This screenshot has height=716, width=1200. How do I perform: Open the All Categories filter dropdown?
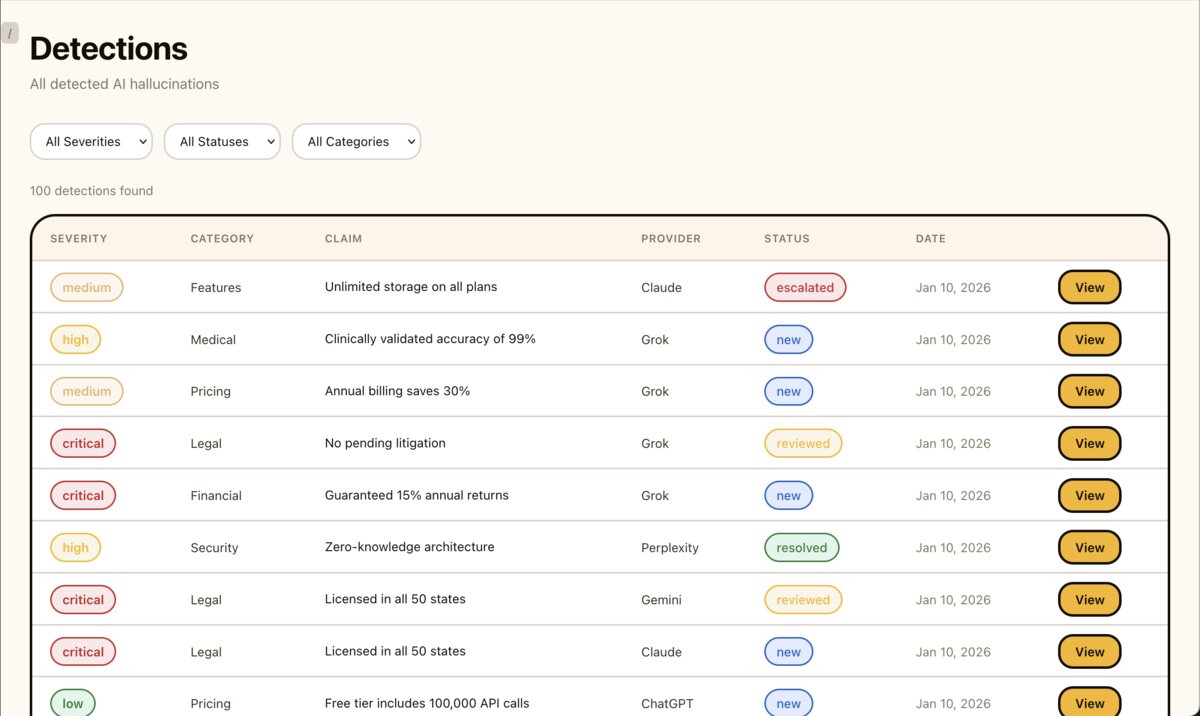point(356,141)
